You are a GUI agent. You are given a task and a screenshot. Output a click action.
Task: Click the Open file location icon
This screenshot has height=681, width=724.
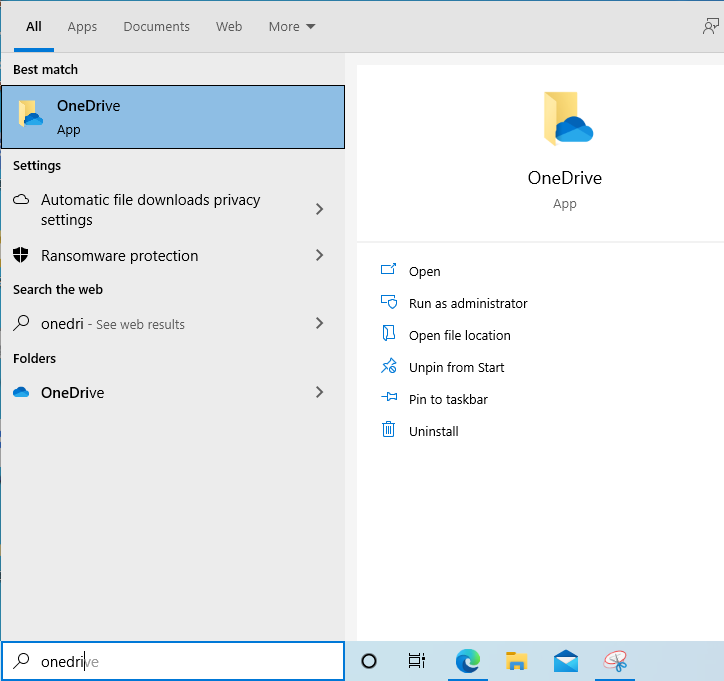click(389, 333)
